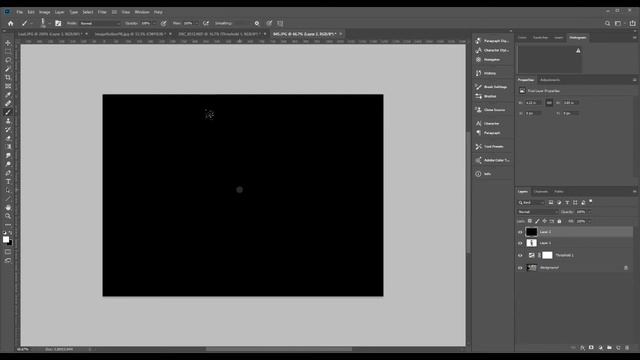This screenshot has height=360, width=640.
Task: Open the Brush Settings panel
Action: (492, 87)
